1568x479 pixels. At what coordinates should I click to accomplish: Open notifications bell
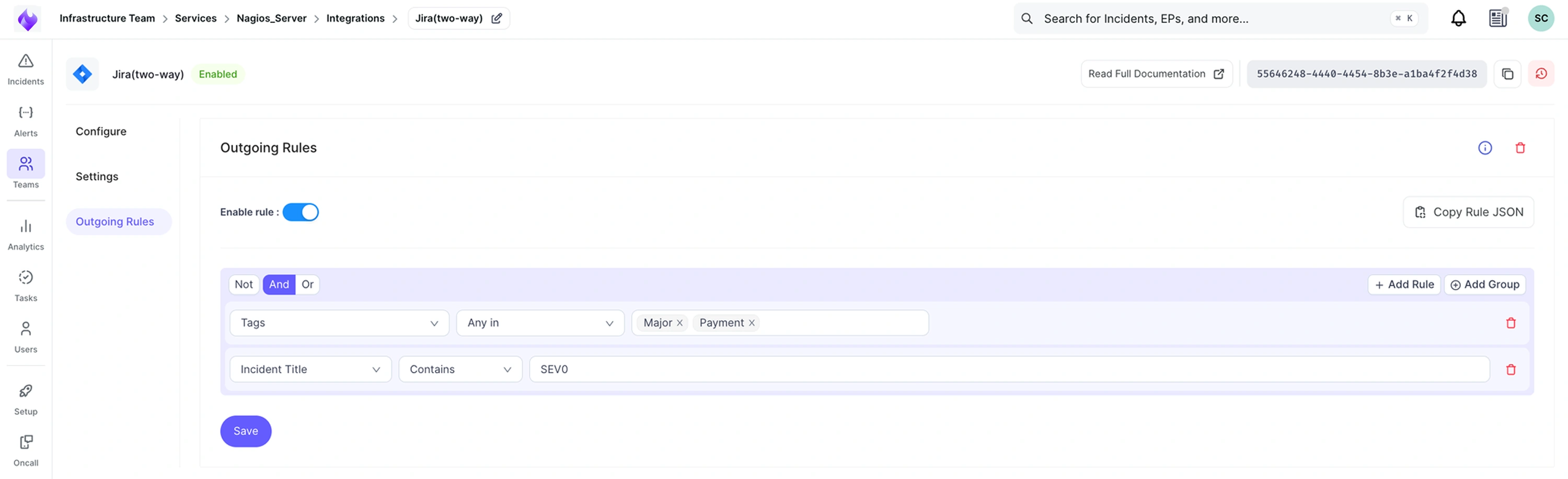pyautogui.click(x=1458, y=18)
